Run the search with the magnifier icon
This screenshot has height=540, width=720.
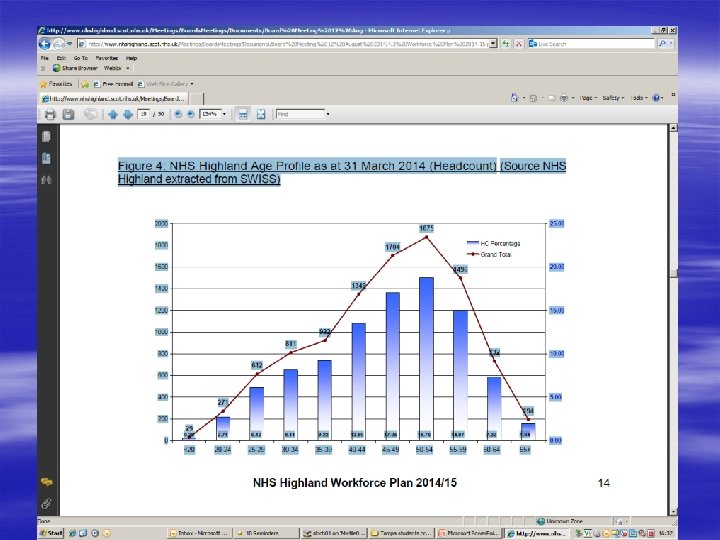(662, 44)
